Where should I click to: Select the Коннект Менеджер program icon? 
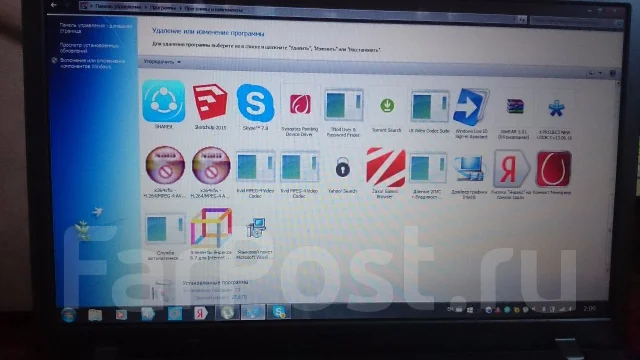(553, 169)
